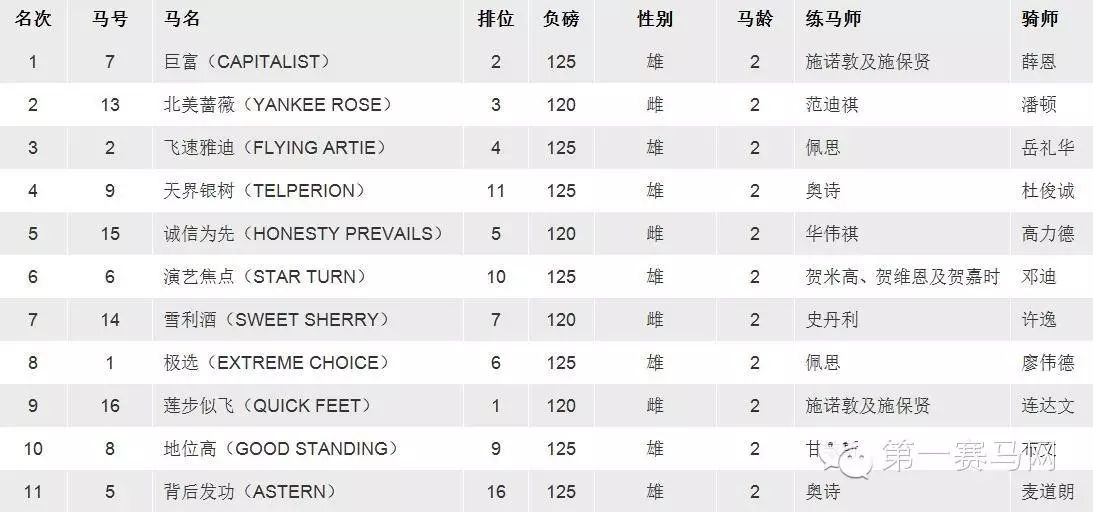
Task: Open the 天界银树 (TELPERION) entry
Action: (x=265, y=191)
